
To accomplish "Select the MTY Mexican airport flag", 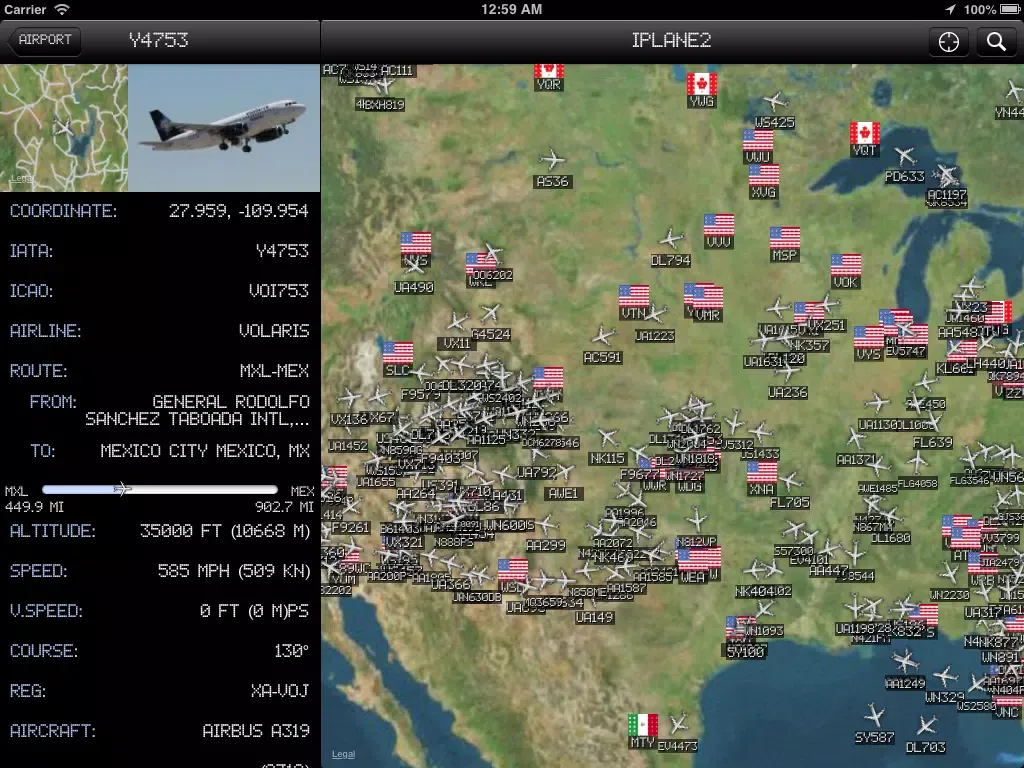I will click(643, 725).
